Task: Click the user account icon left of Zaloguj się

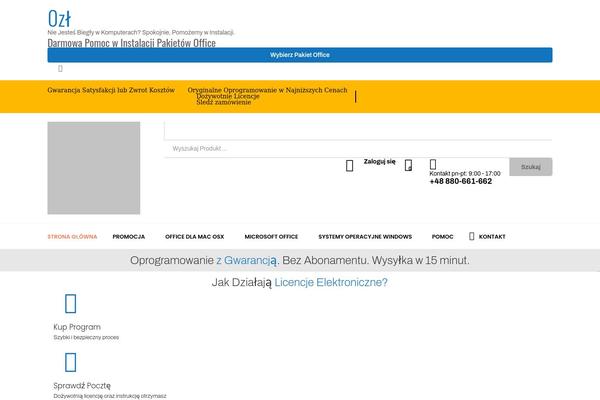Action: (349, 166)
